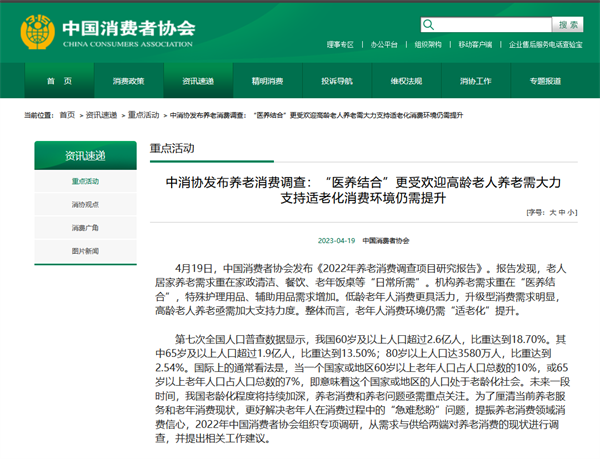Screen dimensions: 600x459
Task: Click the article paragraph beginning 4月19日
Action: (361, 290)
